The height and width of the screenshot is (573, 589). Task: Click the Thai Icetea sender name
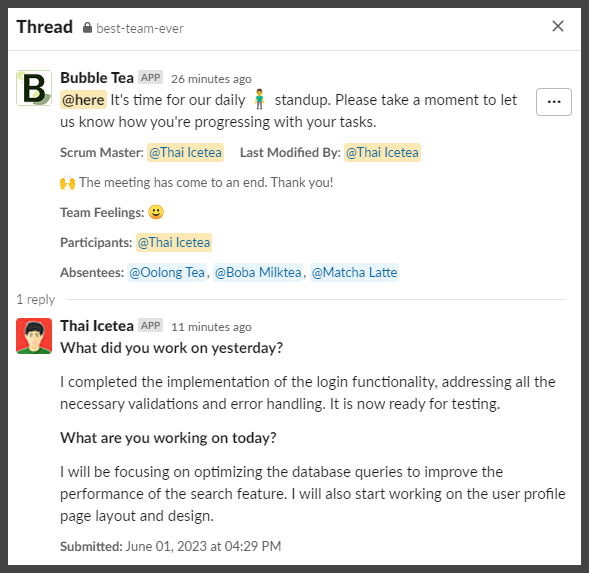click(x=97, y=326)
